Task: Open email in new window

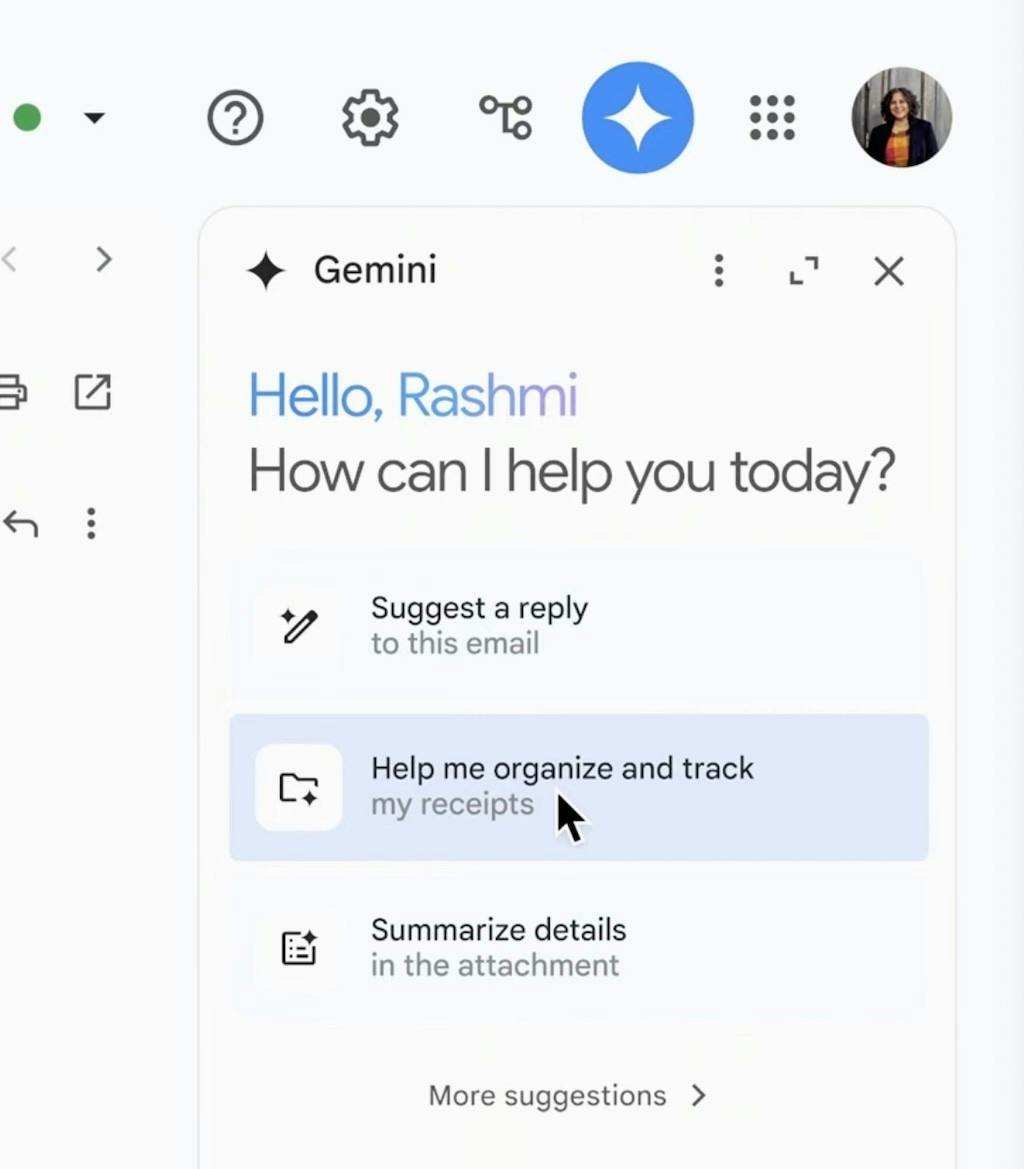Action: pos(92,392)
